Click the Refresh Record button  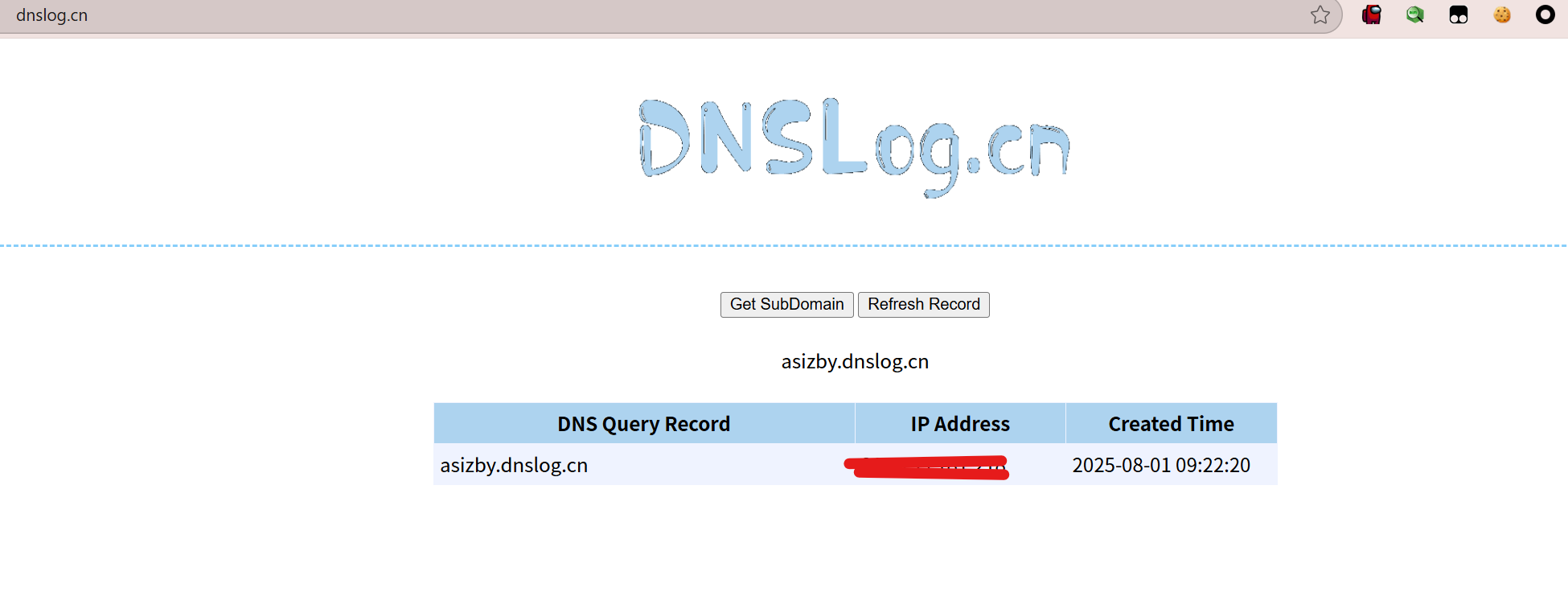pyautogui.click(x=923, y=305)
